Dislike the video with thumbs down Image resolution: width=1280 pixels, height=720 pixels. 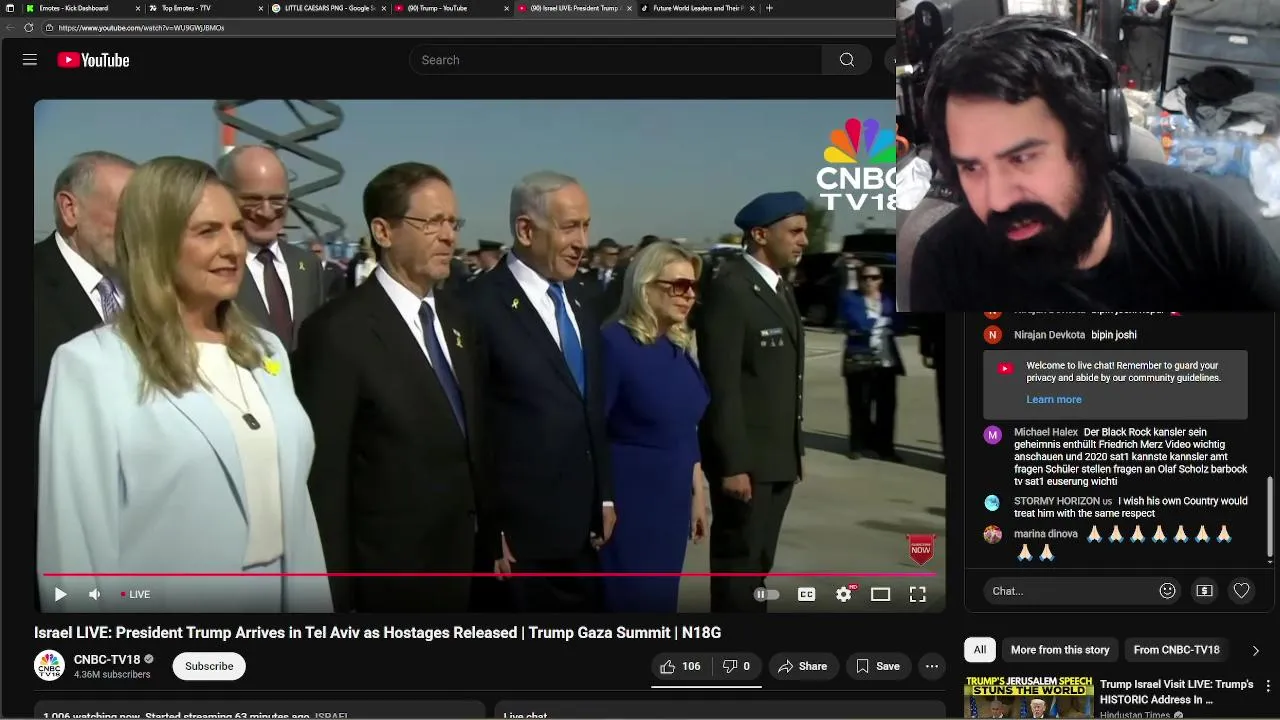[x=737, y=666]
